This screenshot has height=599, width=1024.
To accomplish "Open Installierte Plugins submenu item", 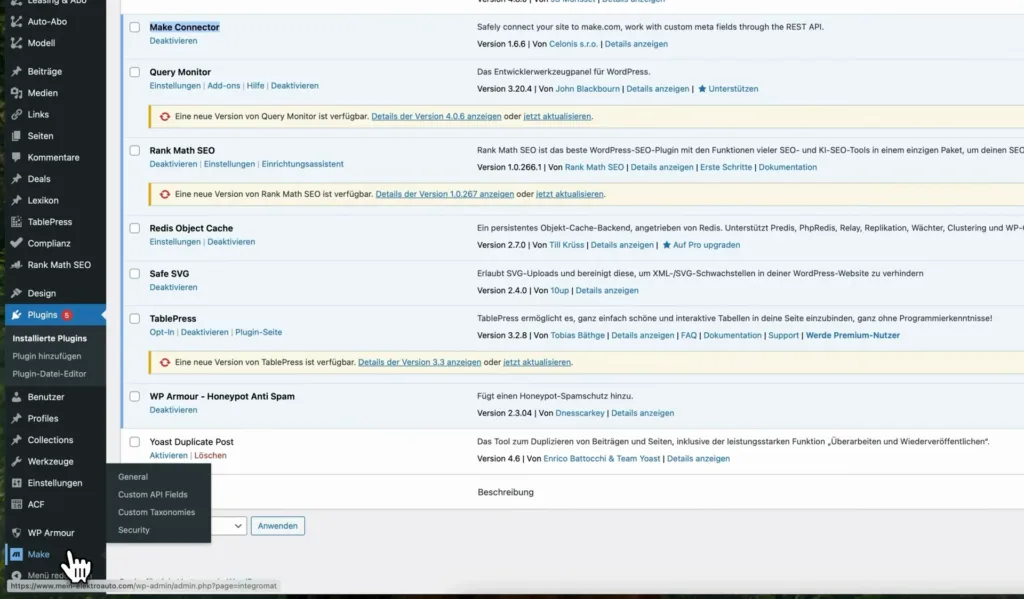I will (x=50, y=338).
